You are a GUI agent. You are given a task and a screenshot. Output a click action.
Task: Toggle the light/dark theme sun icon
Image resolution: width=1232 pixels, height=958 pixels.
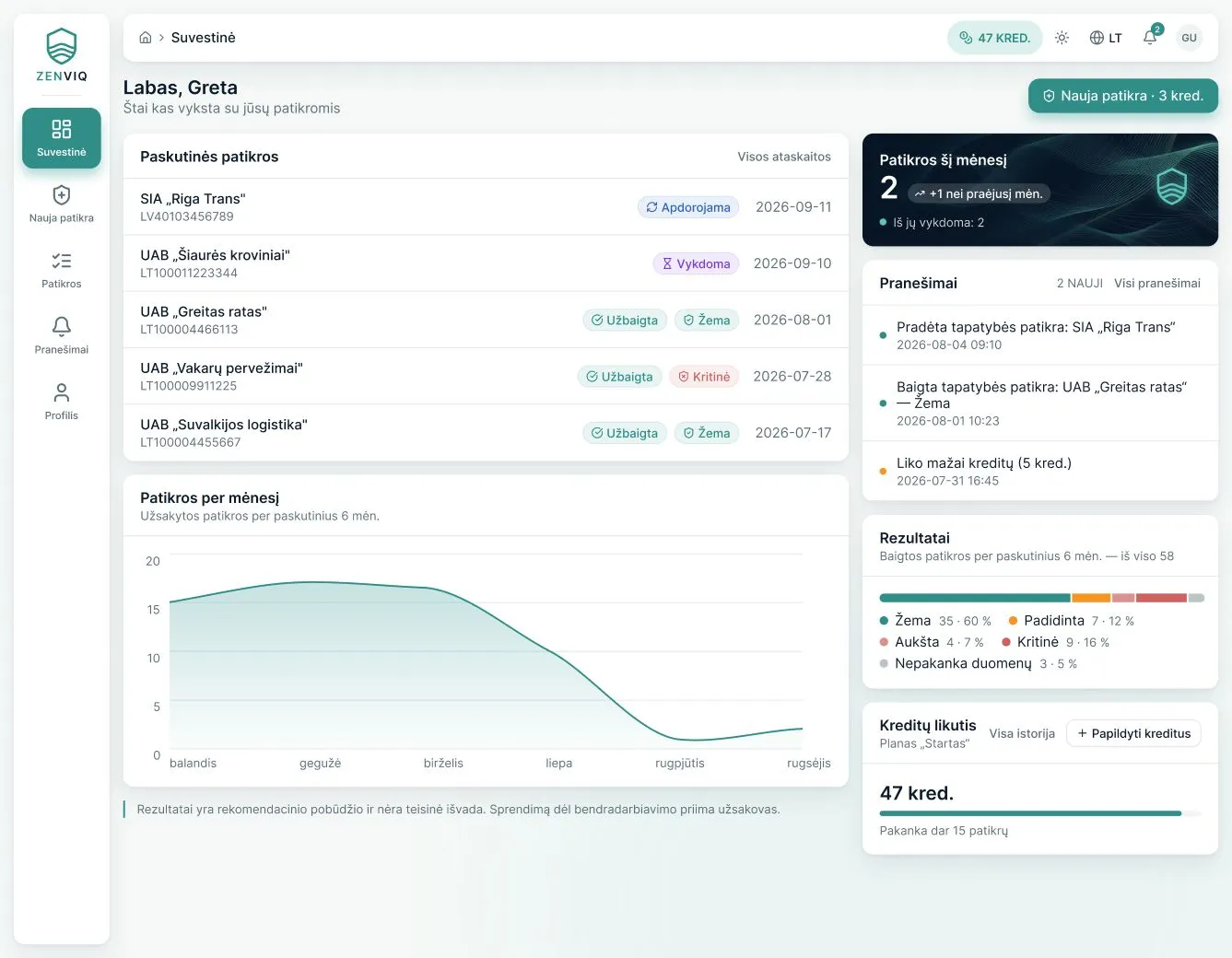(x=1062, y=38)
